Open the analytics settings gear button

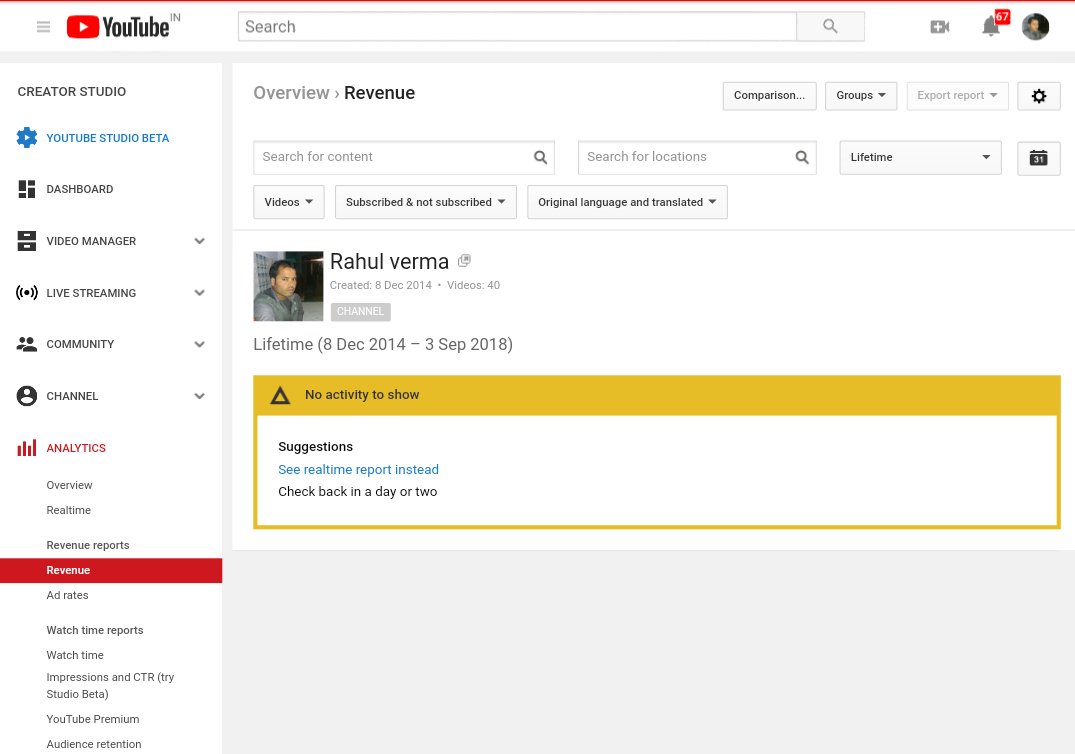click(1039, 96)
